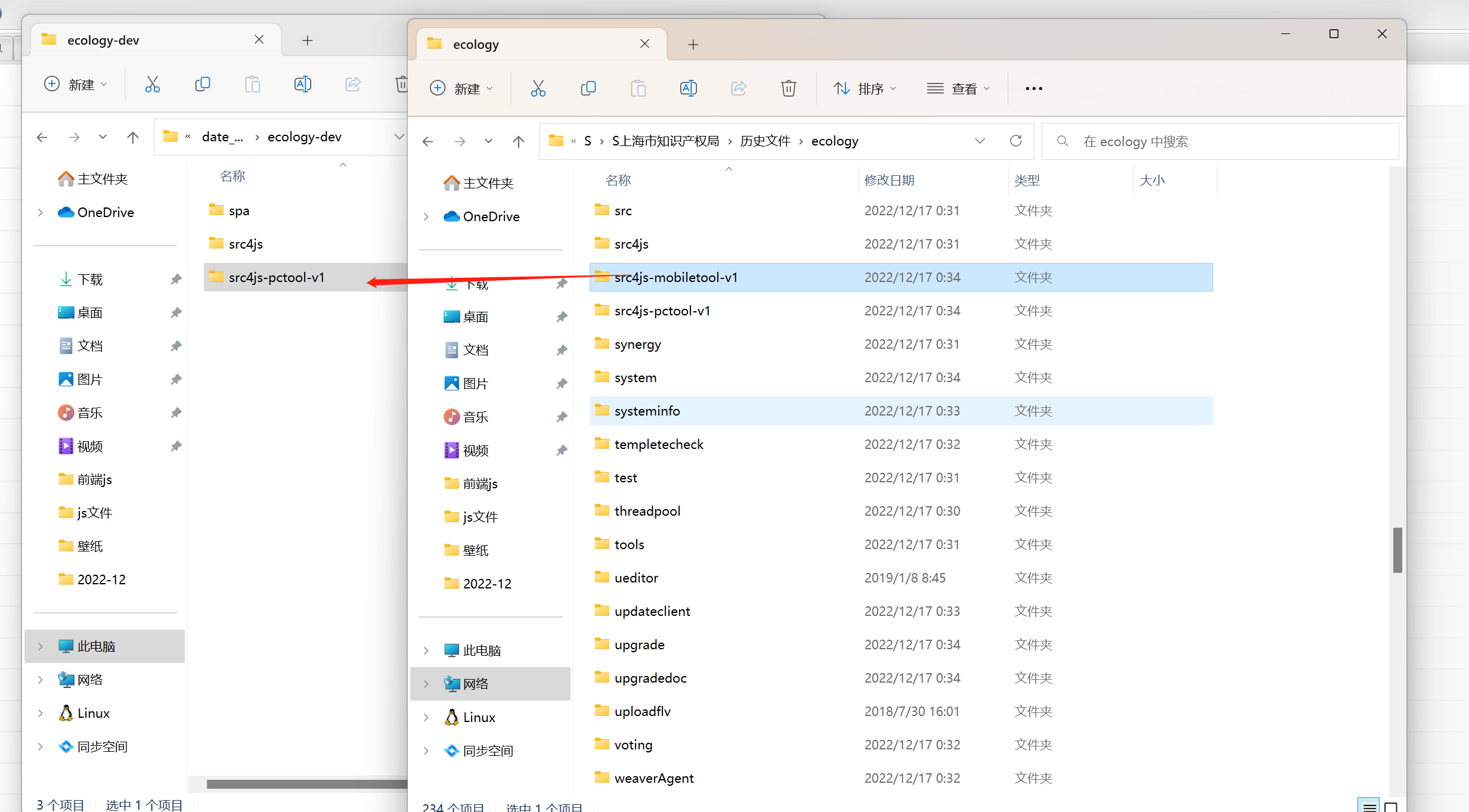The height and width of the screenshot is (812, 1469).
Task: Click Paste icon in ecology window toolbar
Action: (x=638, y=88)
